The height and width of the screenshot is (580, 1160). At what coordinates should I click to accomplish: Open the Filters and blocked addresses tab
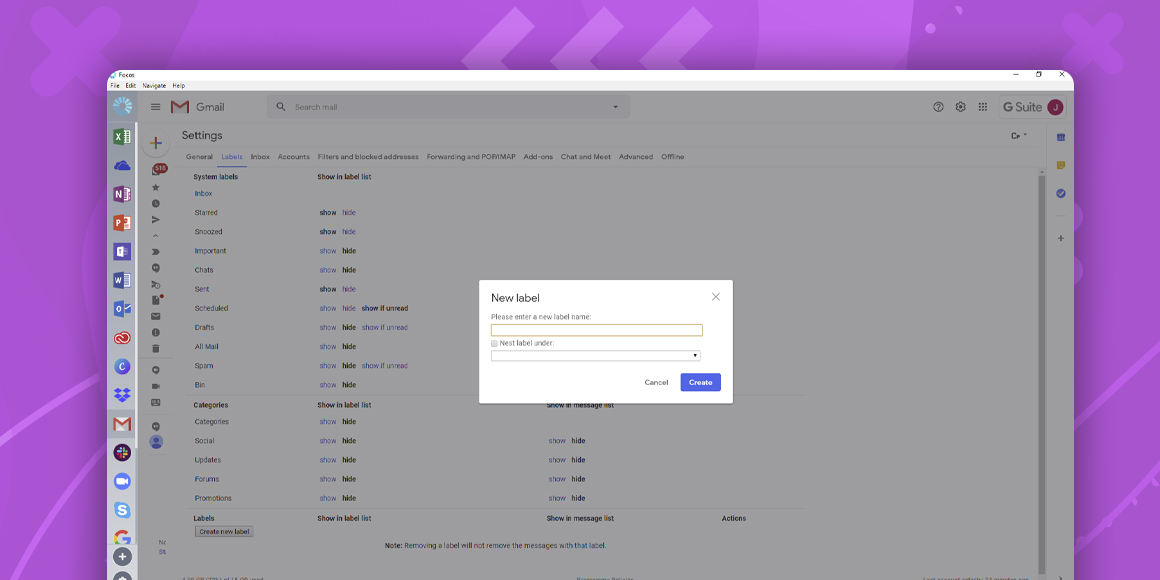368,157
